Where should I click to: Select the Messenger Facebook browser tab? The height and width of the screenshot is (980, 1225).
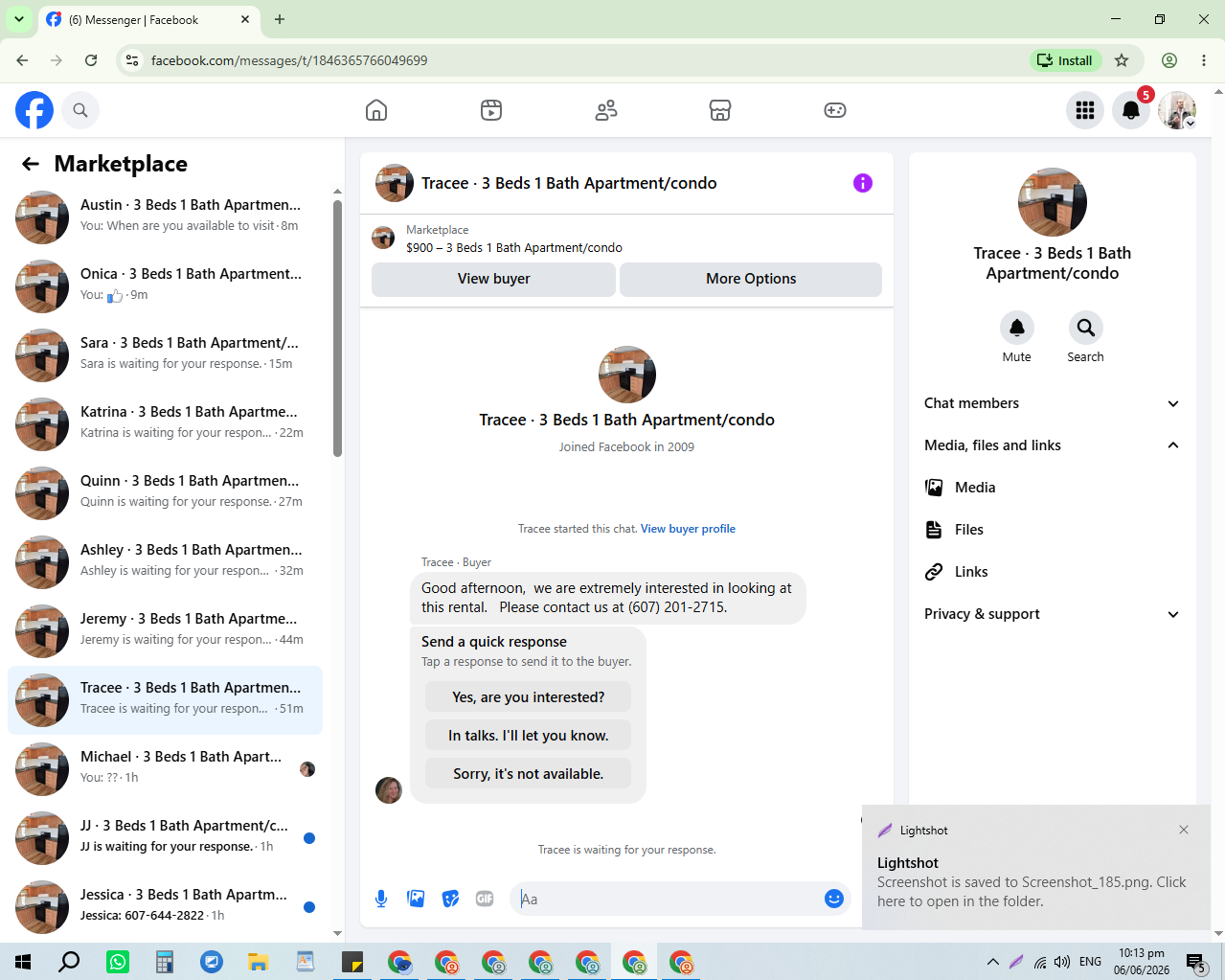click(x=148, y=19)
